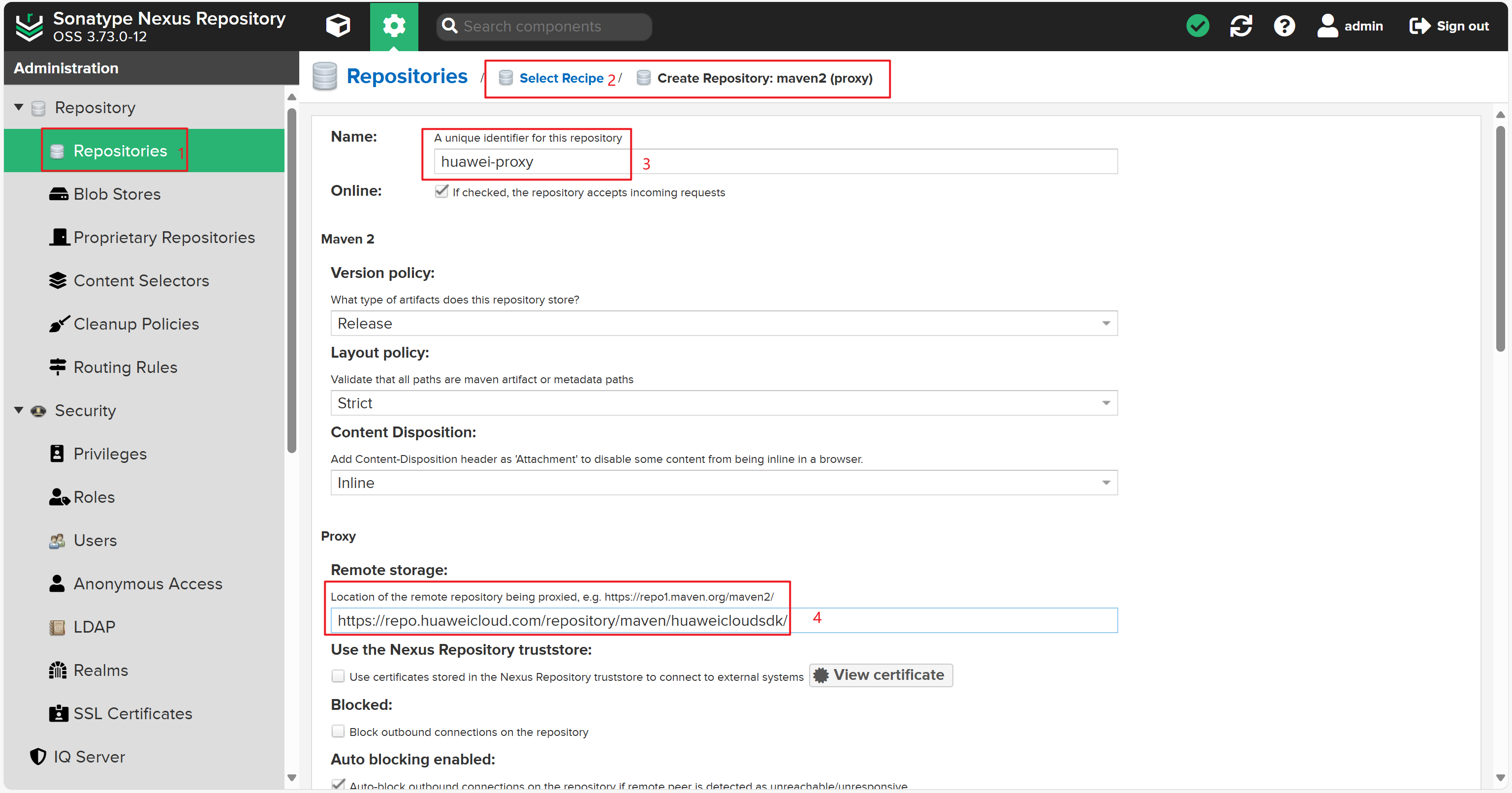Image resolution: width=1512 pixels, height=793 pixels.
Task: Click the sidebar scroll up arrow
Action: tap(292, 97)
